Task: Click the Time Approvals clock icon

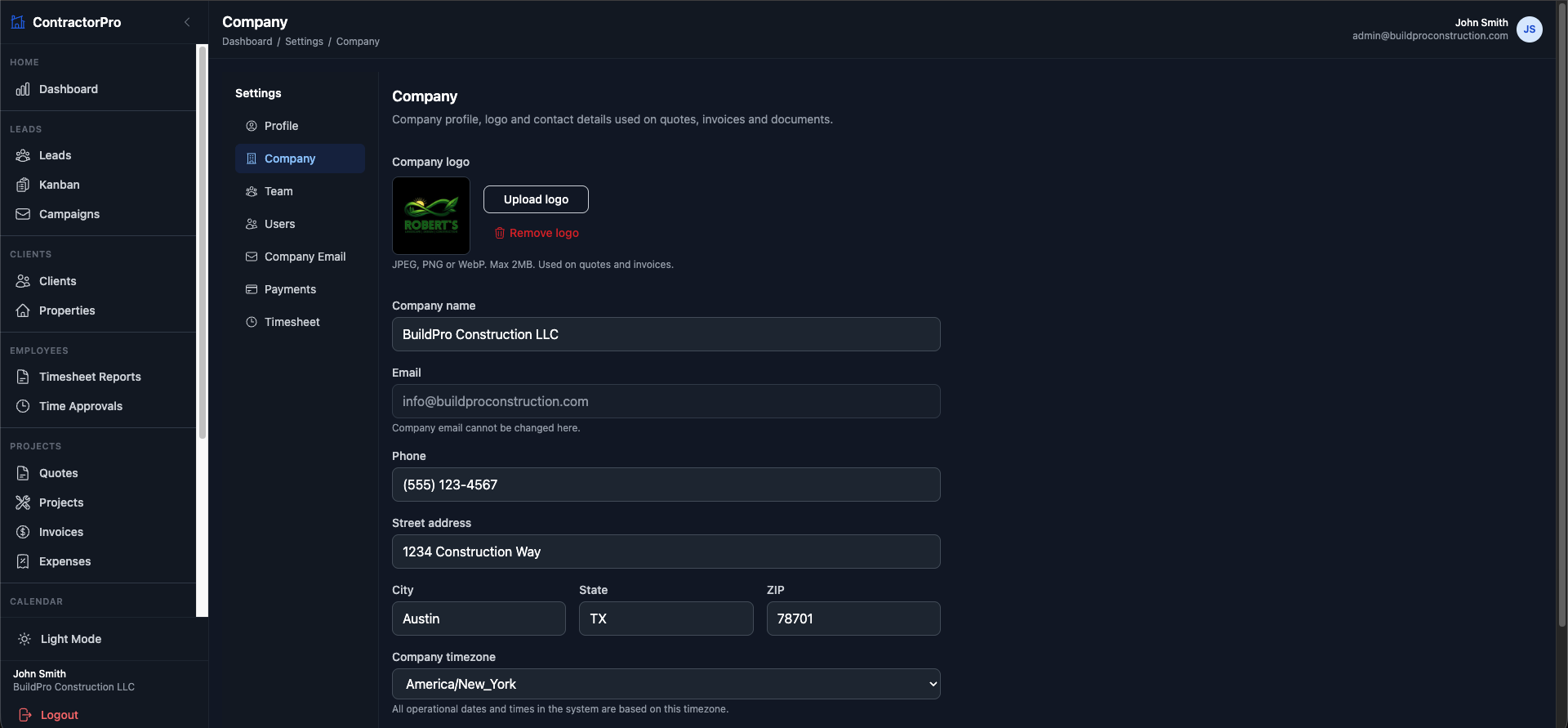Action: (23, 406)
